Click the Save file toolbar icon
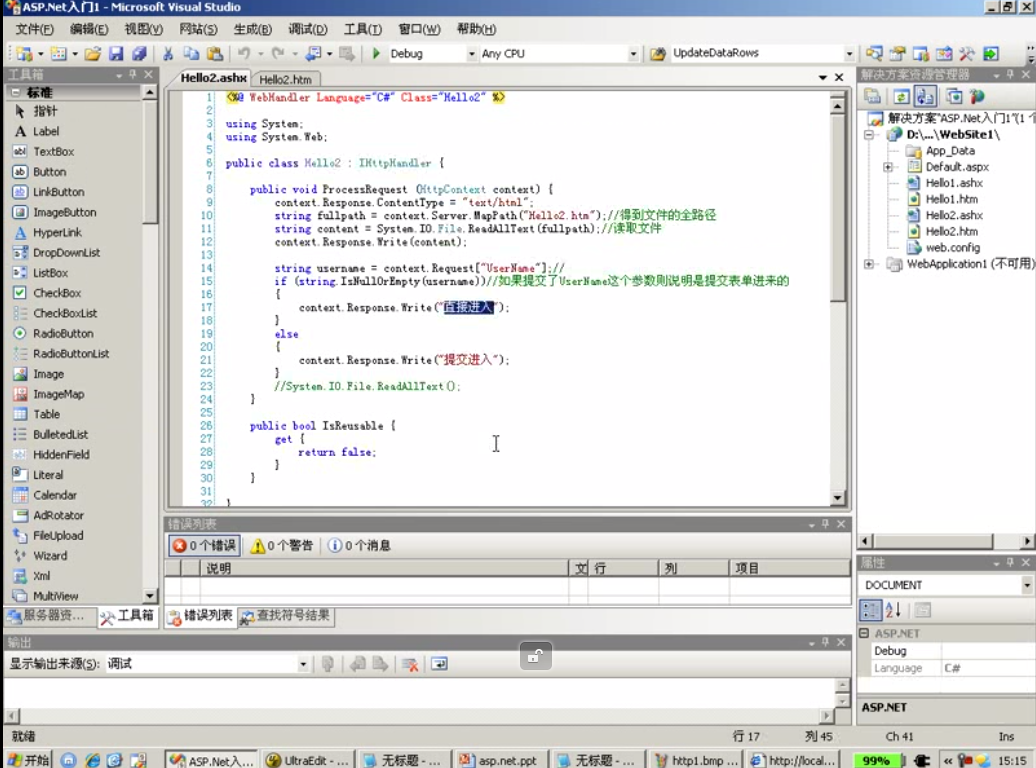The image size is (1036, 768). tap(116, 54)
